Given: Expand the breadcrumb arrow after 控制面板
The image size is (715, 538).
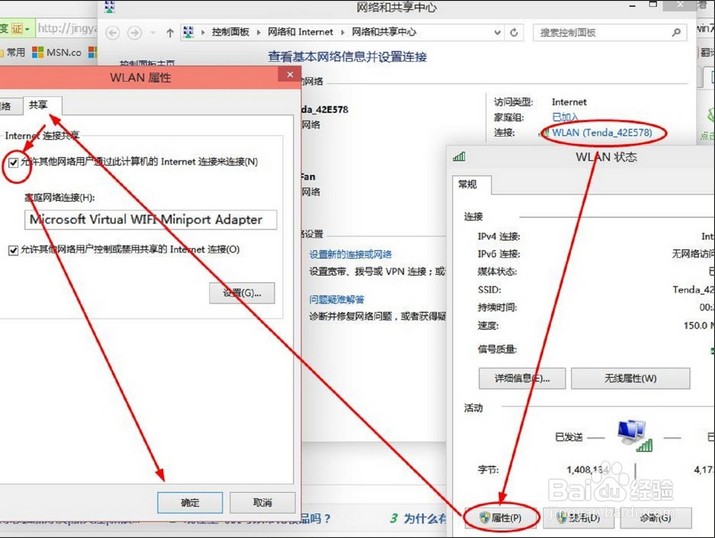Looking at the screenshot, I should [259, 32].
